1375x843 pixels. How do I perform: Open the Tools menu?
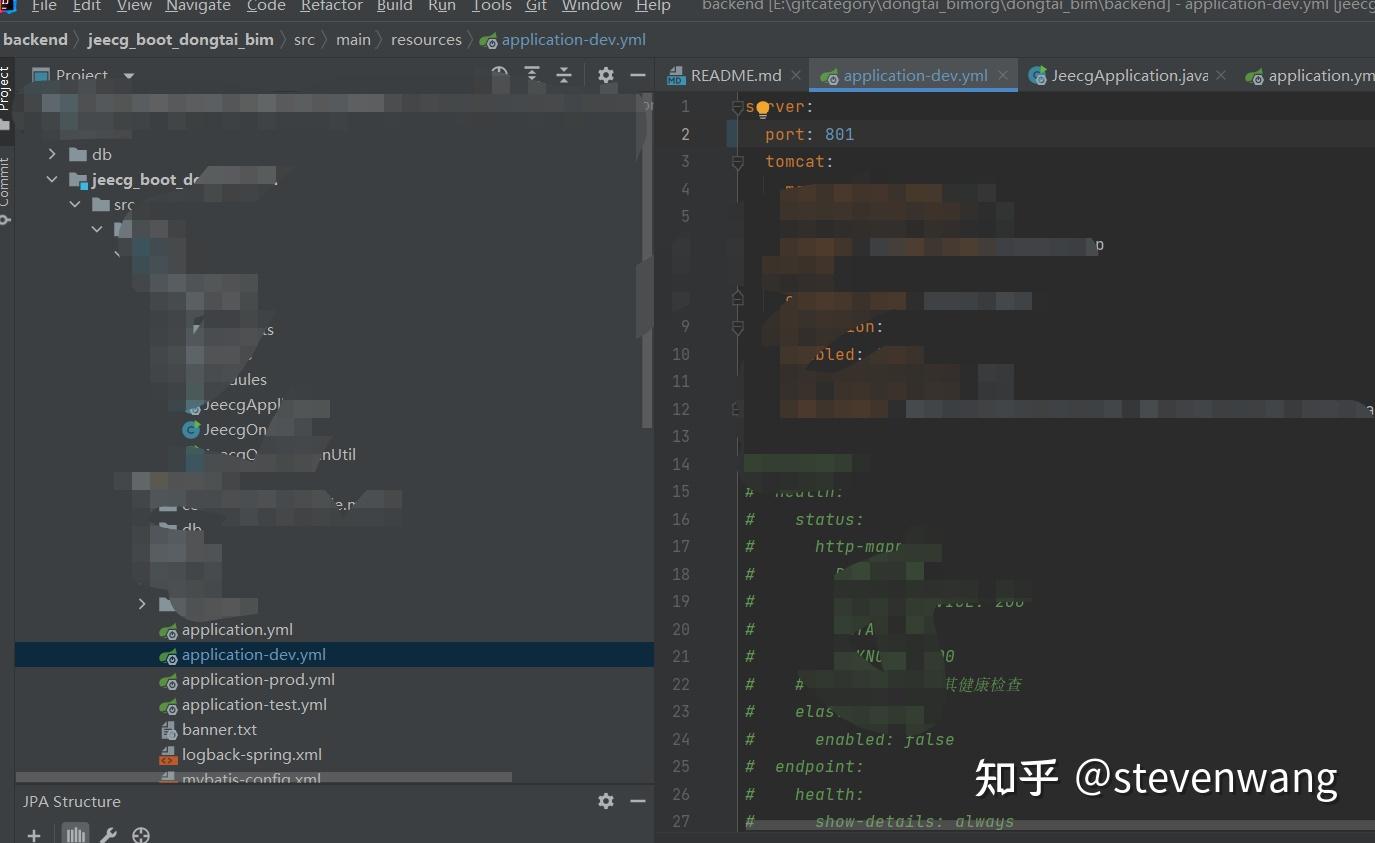point(492,6)
